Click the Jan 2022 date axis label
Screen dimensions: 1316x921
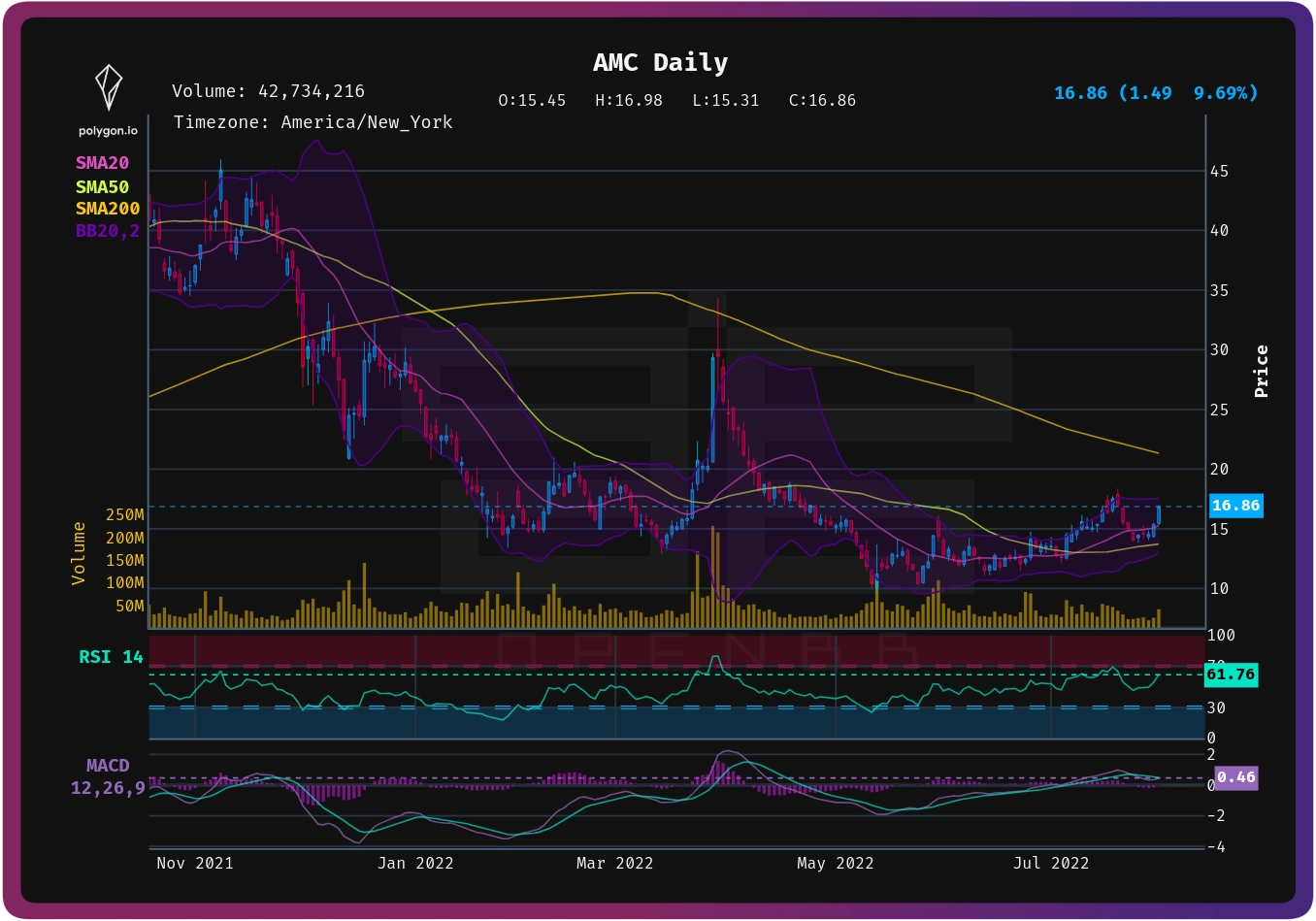[x=415, y=864]
